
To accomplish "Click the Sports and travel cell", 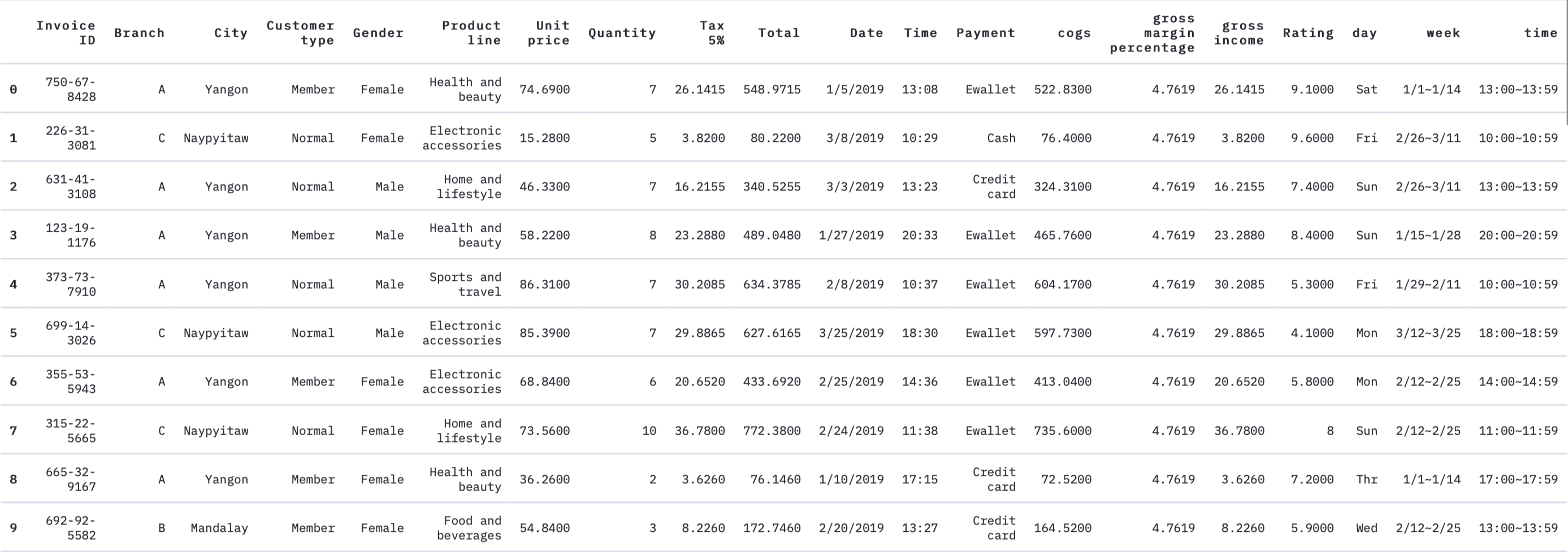I will pos(465,284).
